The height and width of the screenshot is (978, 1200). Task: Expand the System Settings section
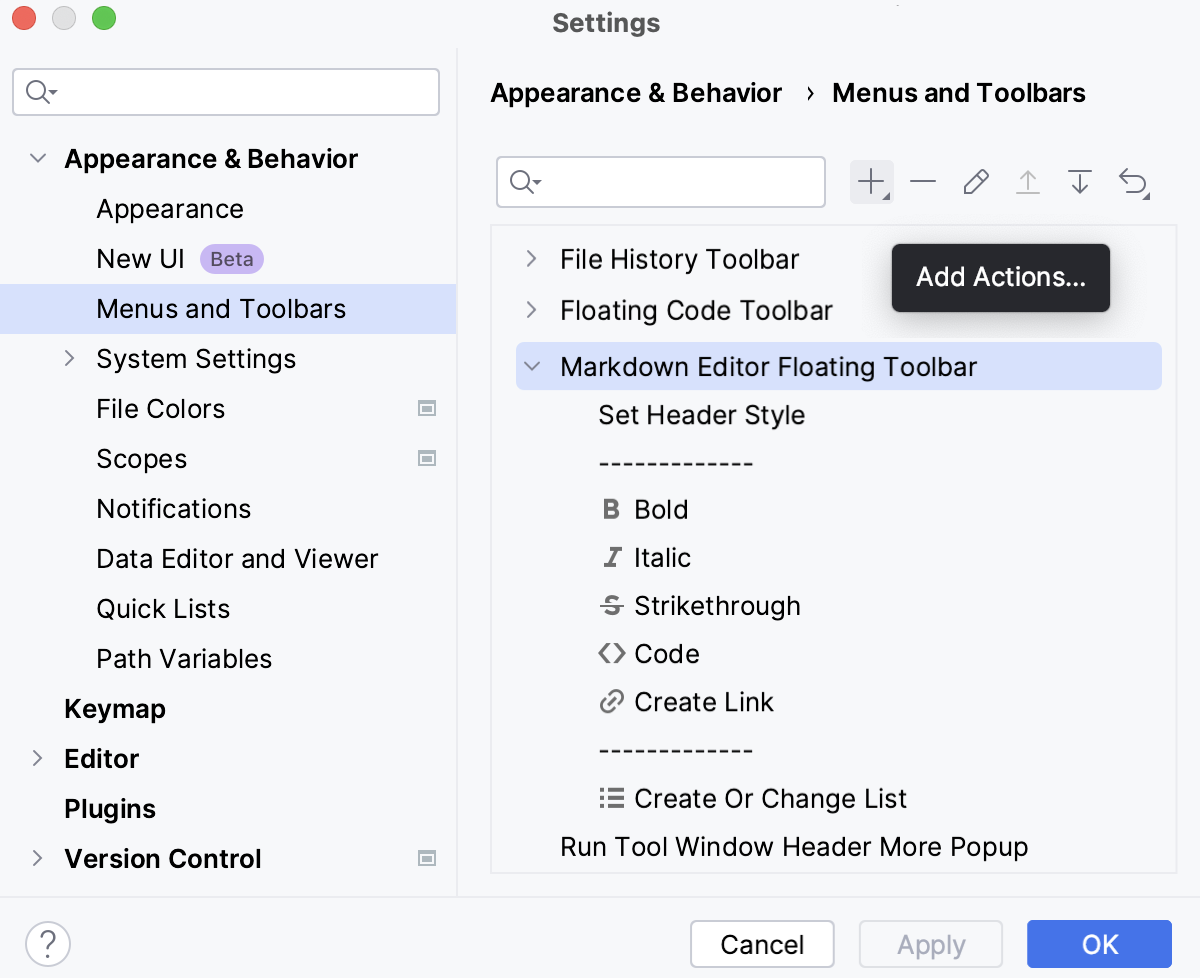(x=69, y=358)
